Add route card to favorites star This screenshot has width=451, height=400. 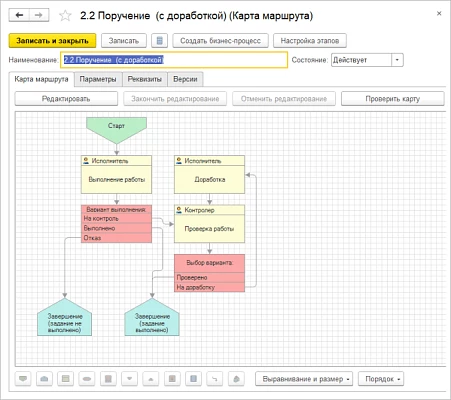pyautogui.click(x=65, y=16)
